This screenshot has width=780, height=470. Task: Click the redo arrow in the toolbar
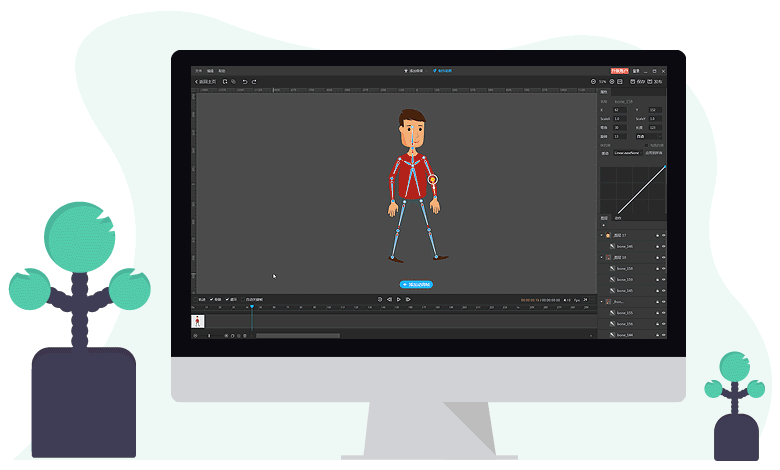254,81
